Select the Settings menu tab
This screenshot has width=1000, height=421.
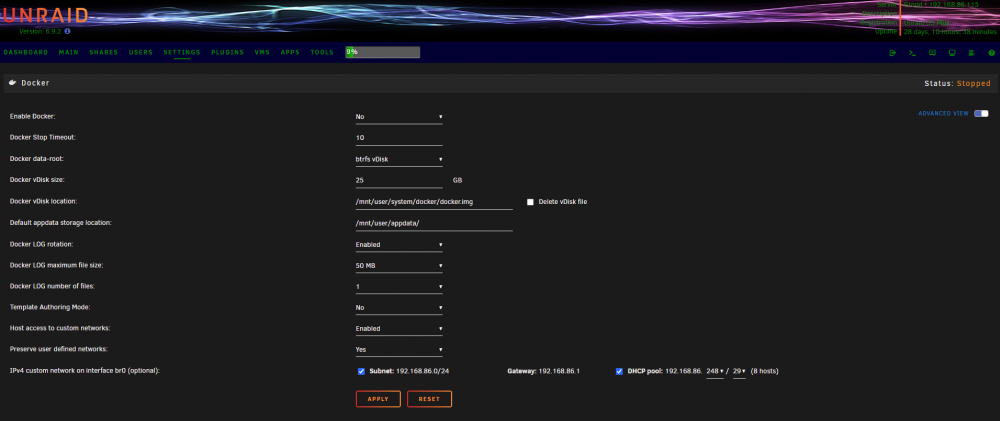point(182,52)
